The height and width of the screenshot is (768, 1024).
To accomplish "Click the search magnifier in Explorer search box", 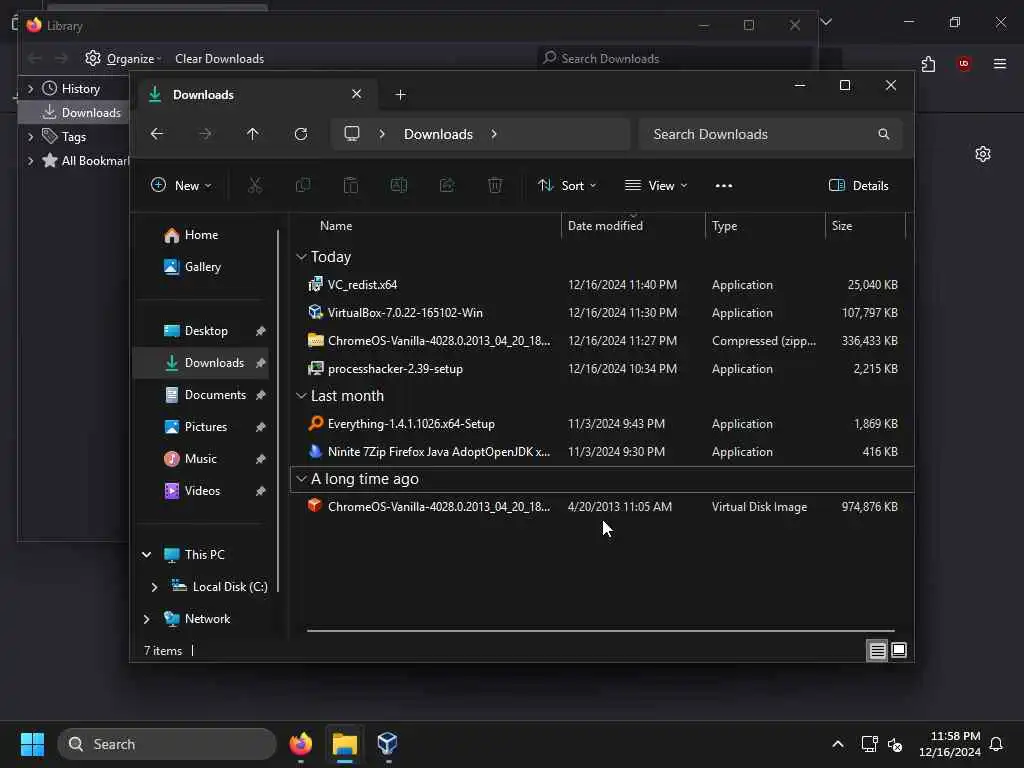I will [x=884, y=134].
